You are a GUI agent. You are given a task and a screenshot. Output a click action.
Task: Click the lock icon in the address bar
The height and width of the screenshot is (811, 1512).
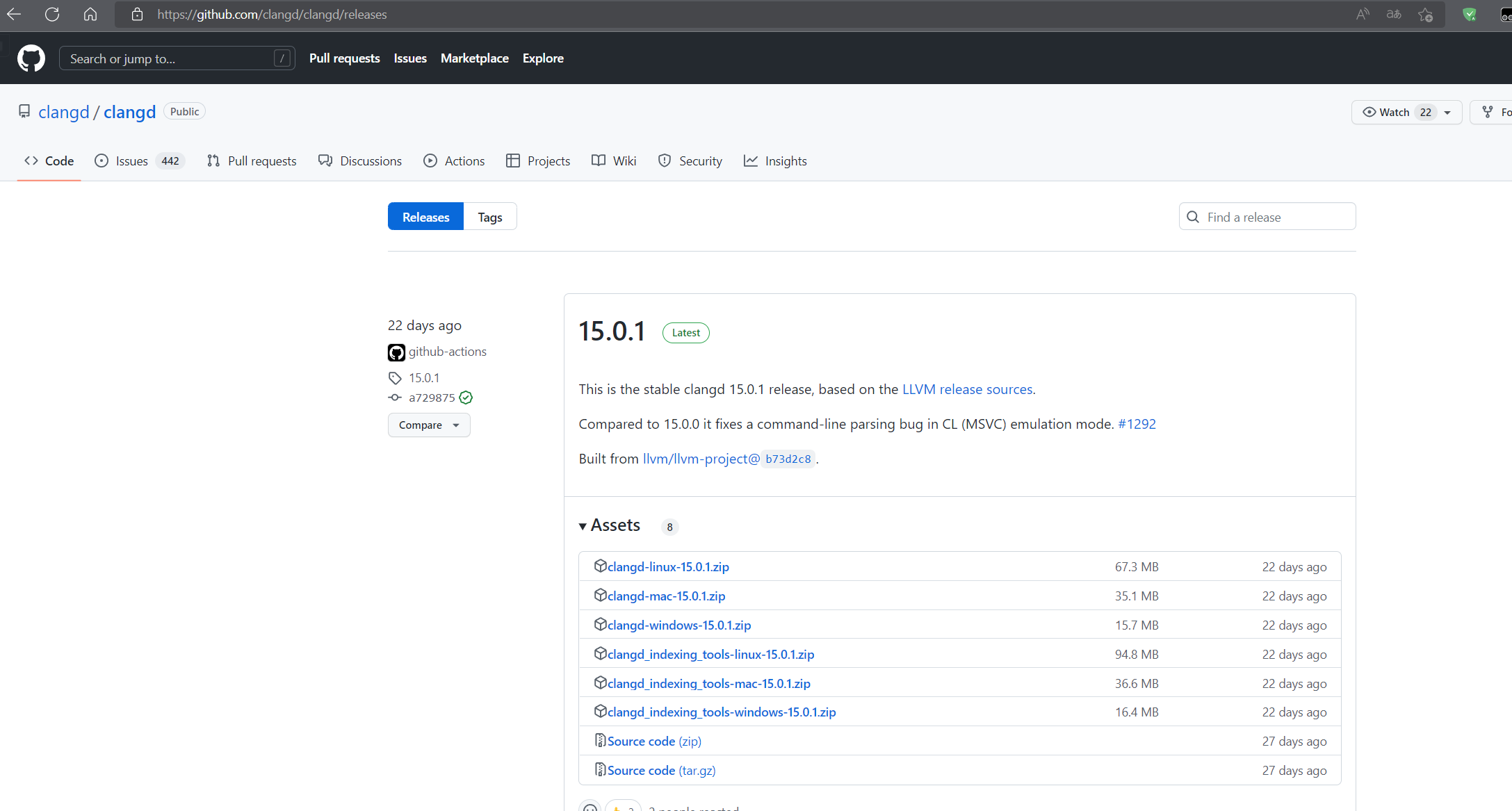coord(137,14)
